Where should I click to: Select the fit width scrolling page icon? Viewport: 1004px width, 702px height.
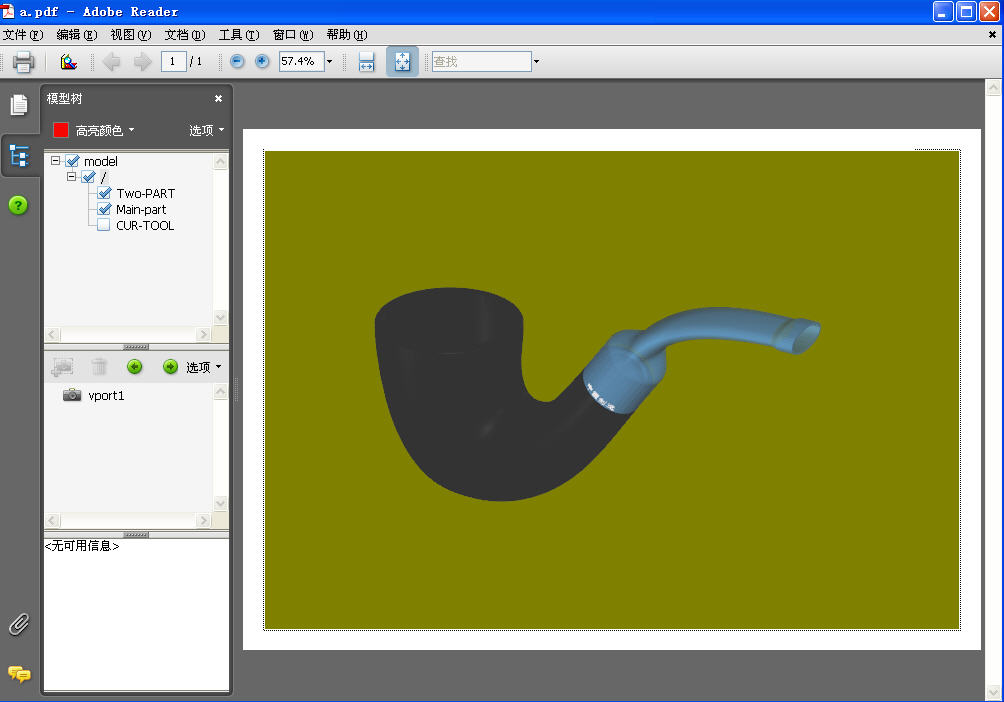366,61
